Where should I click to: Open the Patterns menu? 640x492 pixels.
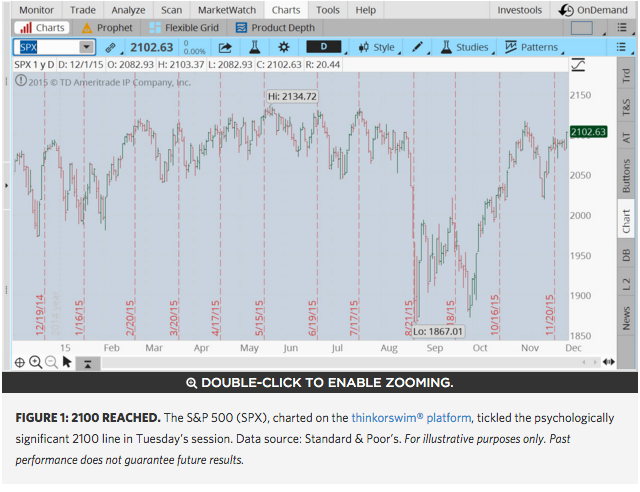532,47
